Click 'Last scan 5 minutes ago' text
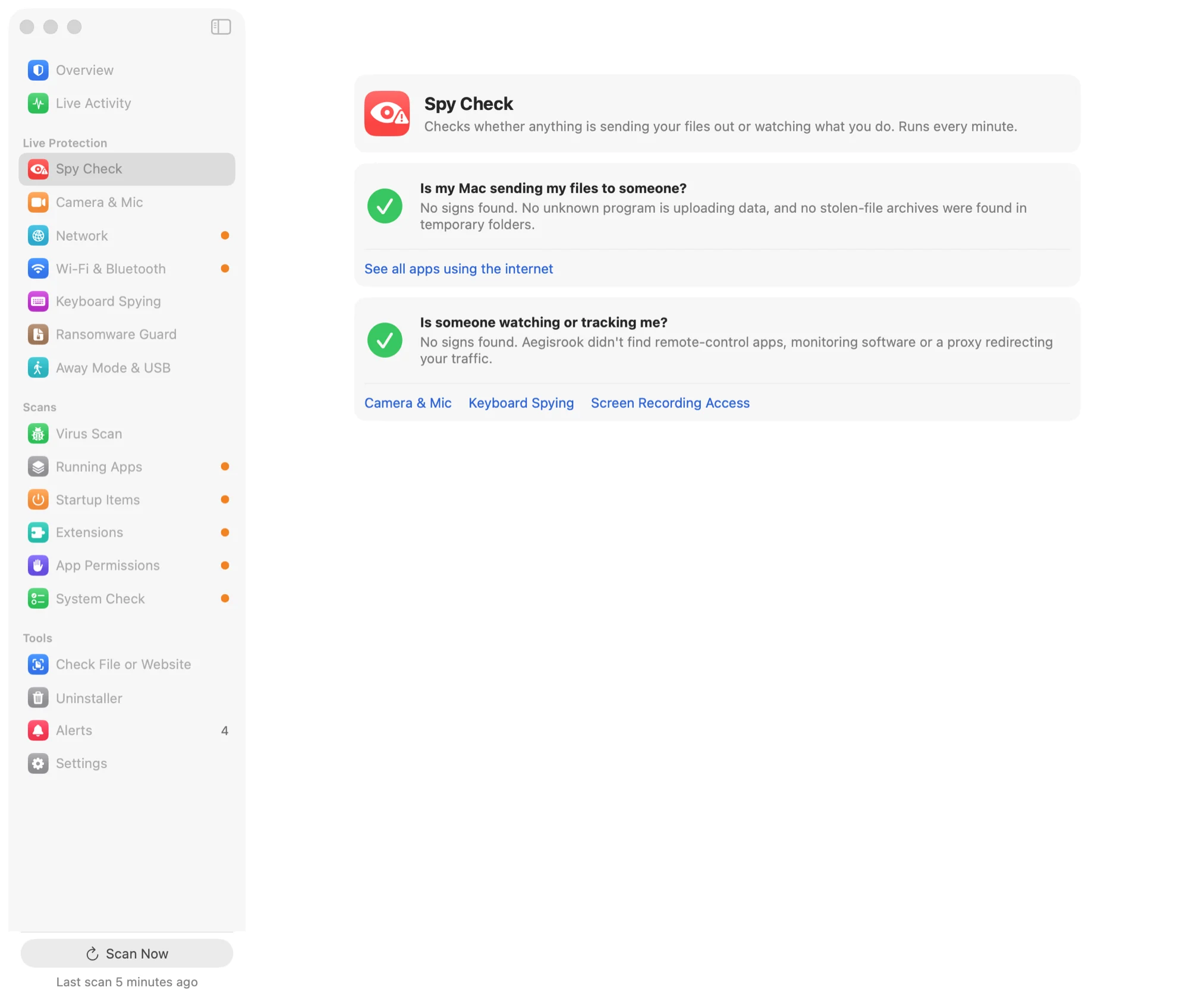The image size is (1189, 1008). click(x=127, y=982)
